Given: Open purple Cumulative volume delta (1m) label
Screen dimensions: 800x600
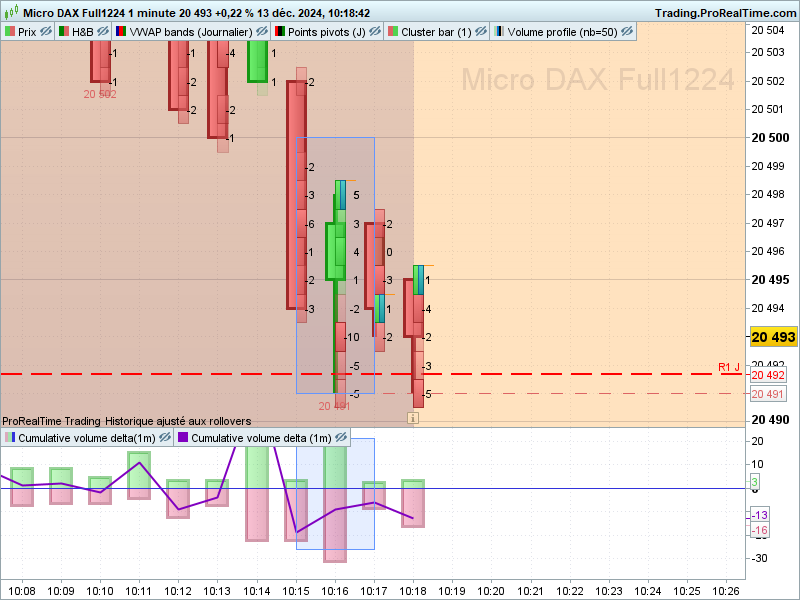Looking at the screenshot, I should click(261, 438).
